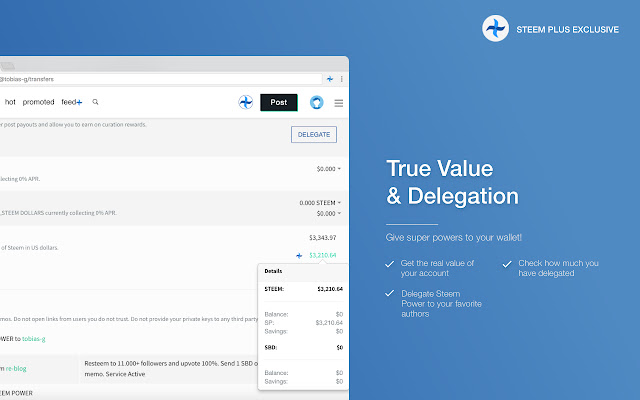Click the SteemPlus extension icon in browser toolbar
This screenshot has height=400, width=640.
click(x=330, y=79)
